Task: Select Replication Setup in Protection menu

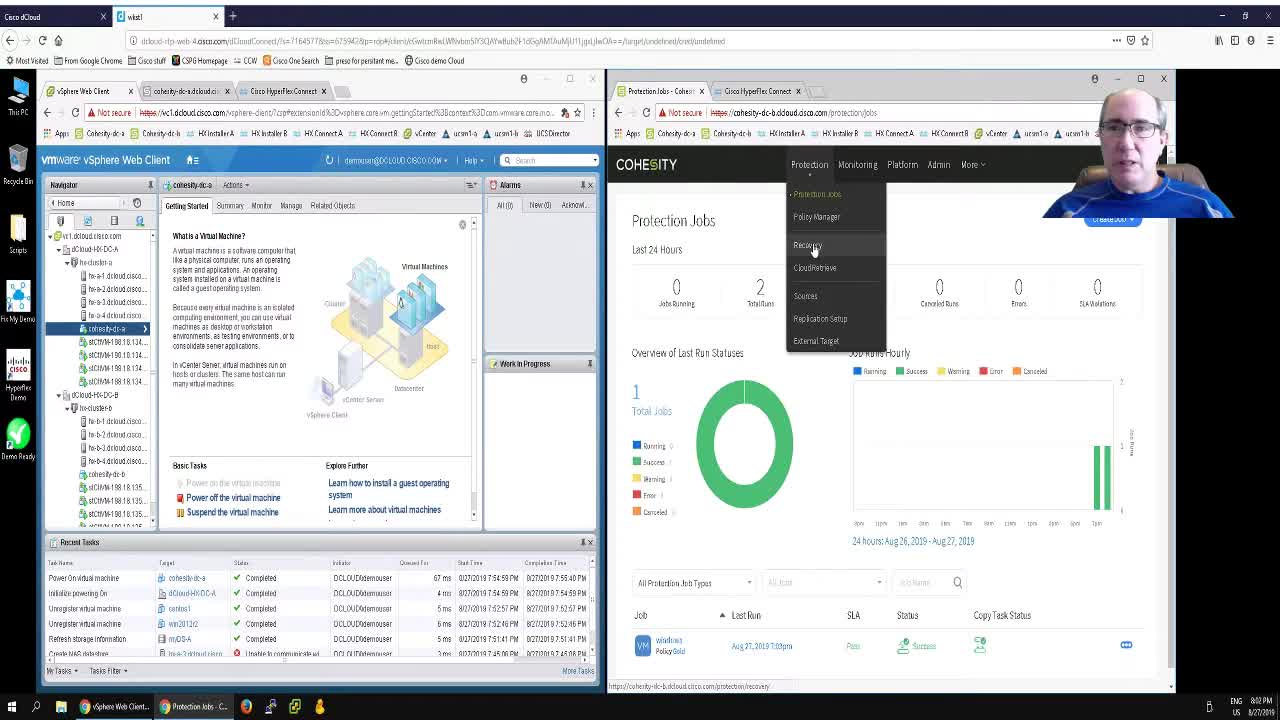Action: pos(820,319)
